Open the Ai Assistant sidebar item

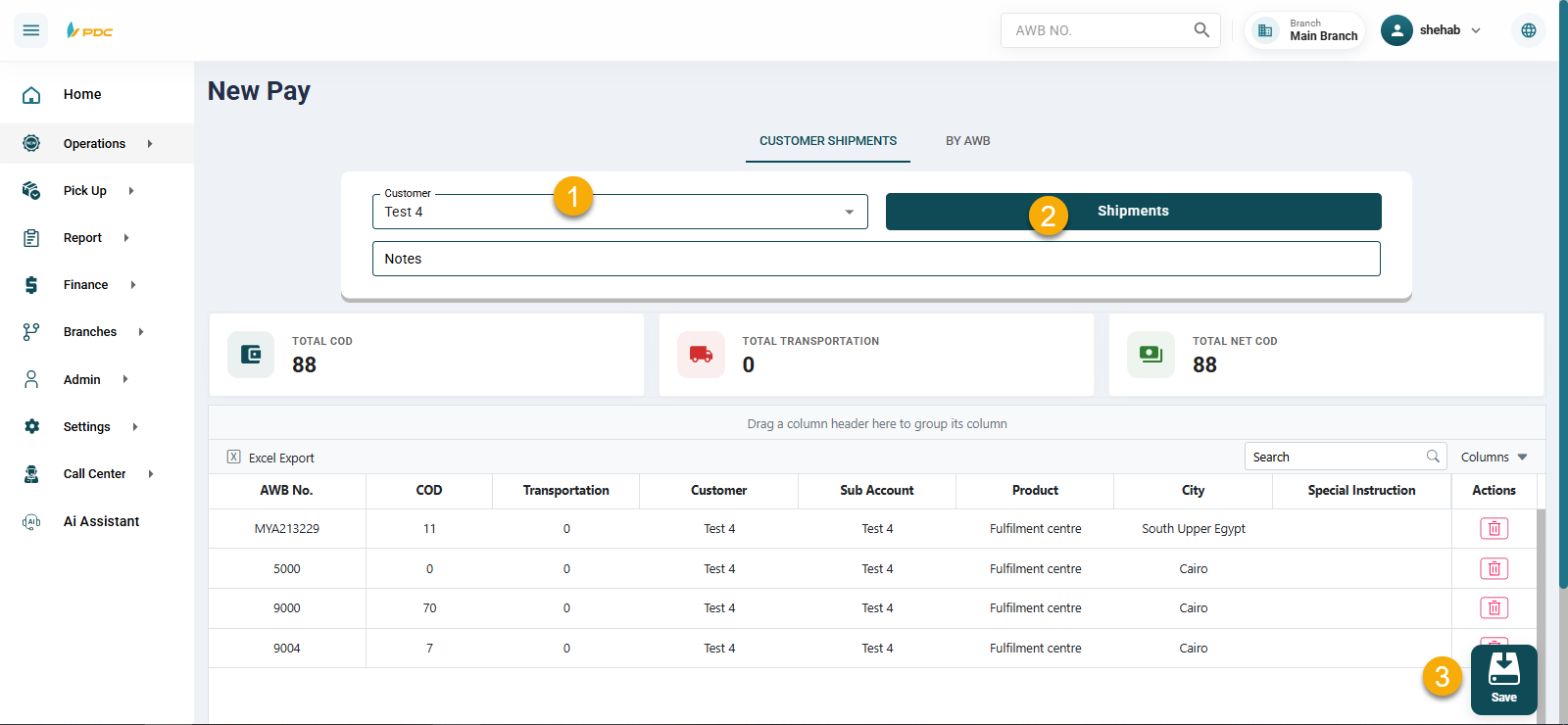tap(101, 521)
